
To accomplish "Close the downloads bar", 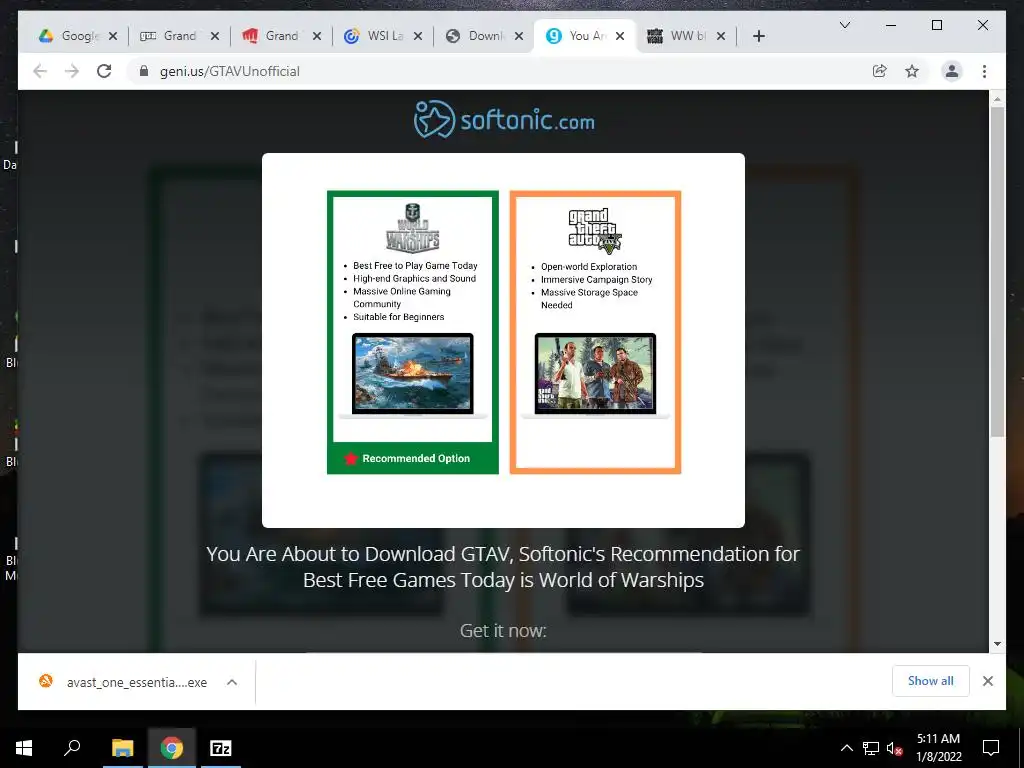I will 988,681.
